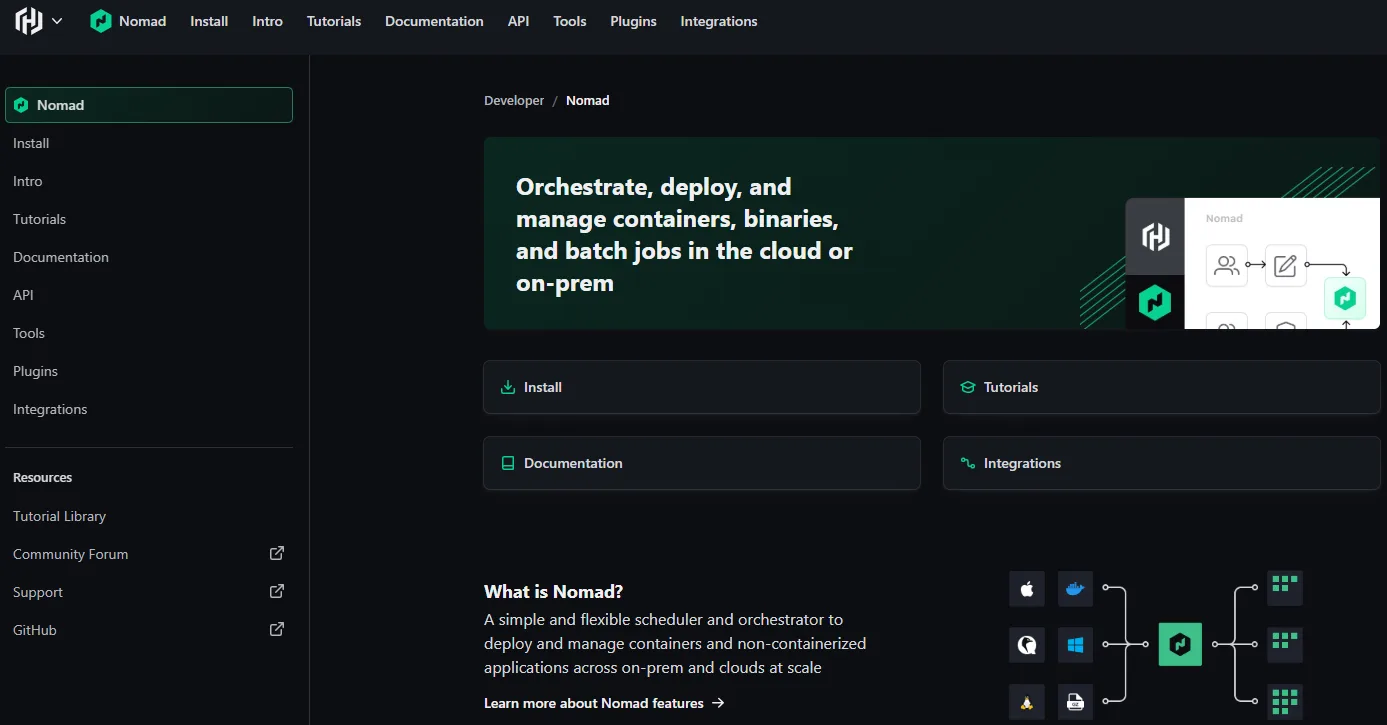Viewport: 1387px width, 725px height.
Task: Click the Nomad breadcrumb
Action: [587, 100]
